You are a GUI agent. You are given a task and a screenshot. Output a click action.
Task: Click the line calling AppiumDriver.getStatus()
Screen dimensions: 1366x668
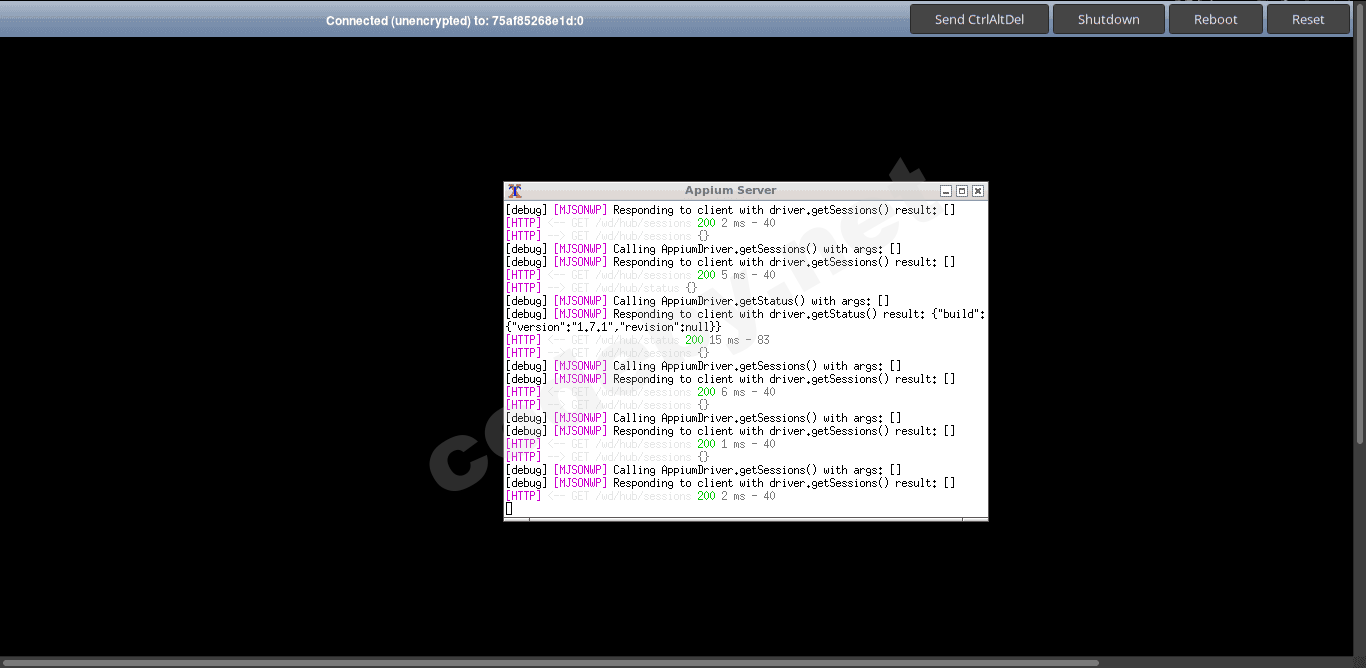pyautogui.click(x=697, y=301)
